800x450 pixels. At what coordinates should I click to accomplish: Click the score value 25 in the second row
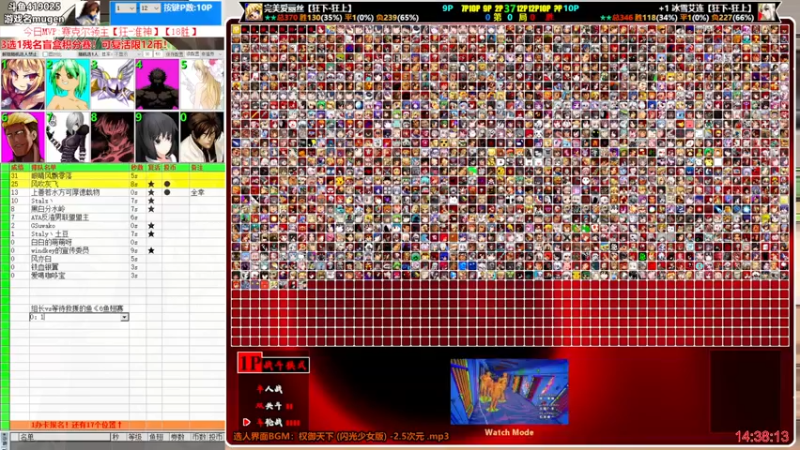point(15,184)
